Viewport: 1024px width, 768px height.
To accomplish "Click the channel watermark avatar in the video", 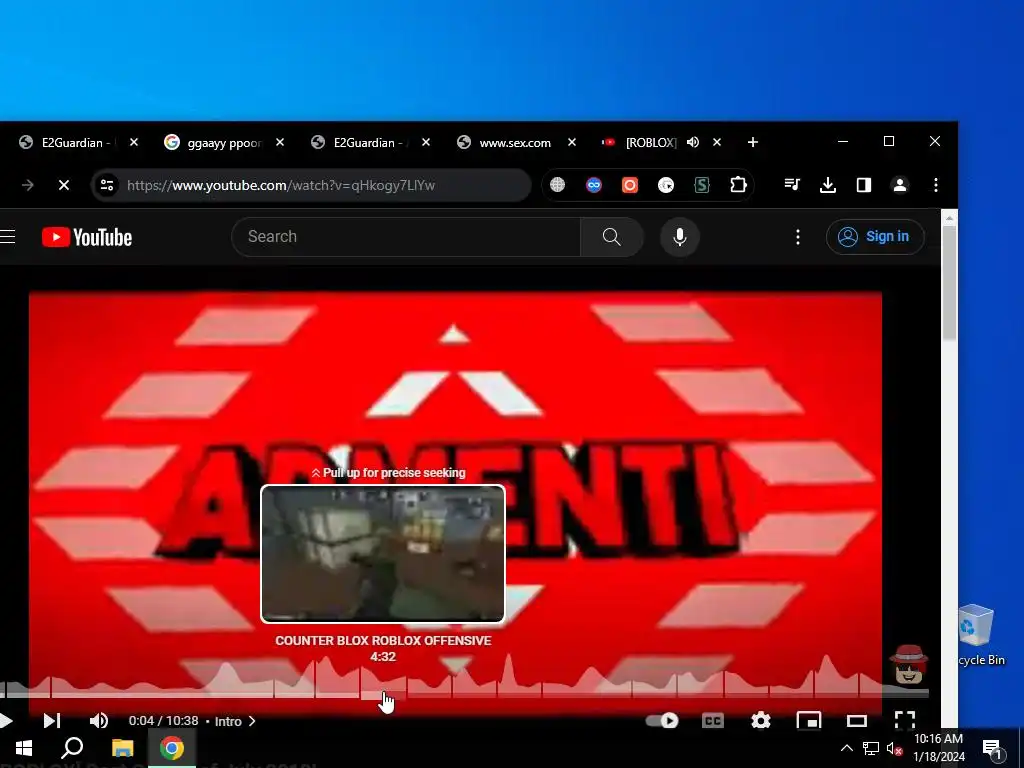I will (908, 665).
